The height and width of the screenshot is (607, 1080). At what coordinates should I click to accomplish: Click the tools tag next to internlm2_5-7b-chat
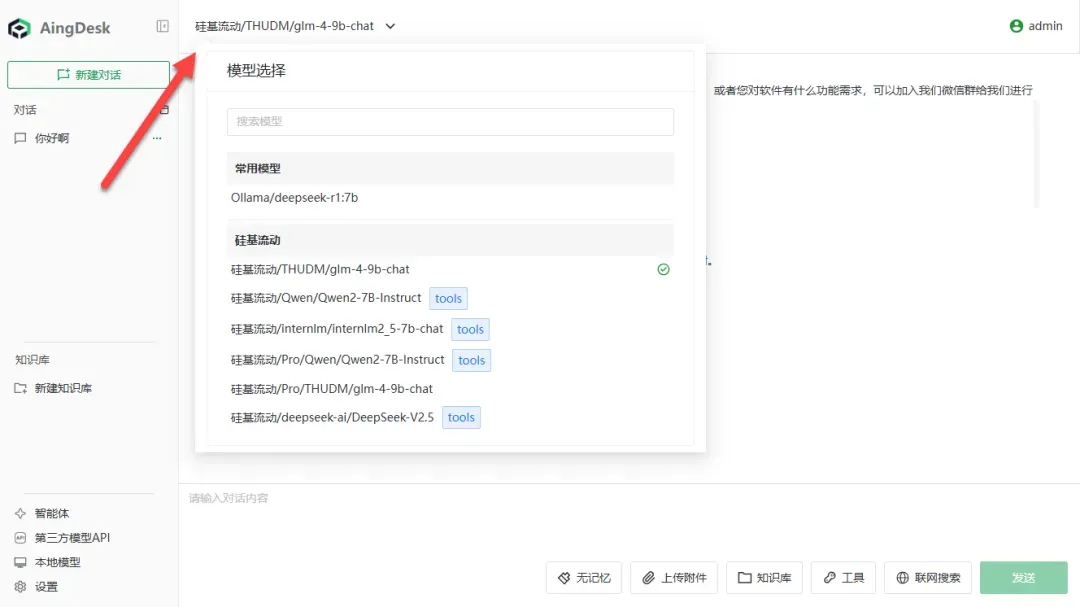pyautogui.click(x=470, y=329)
